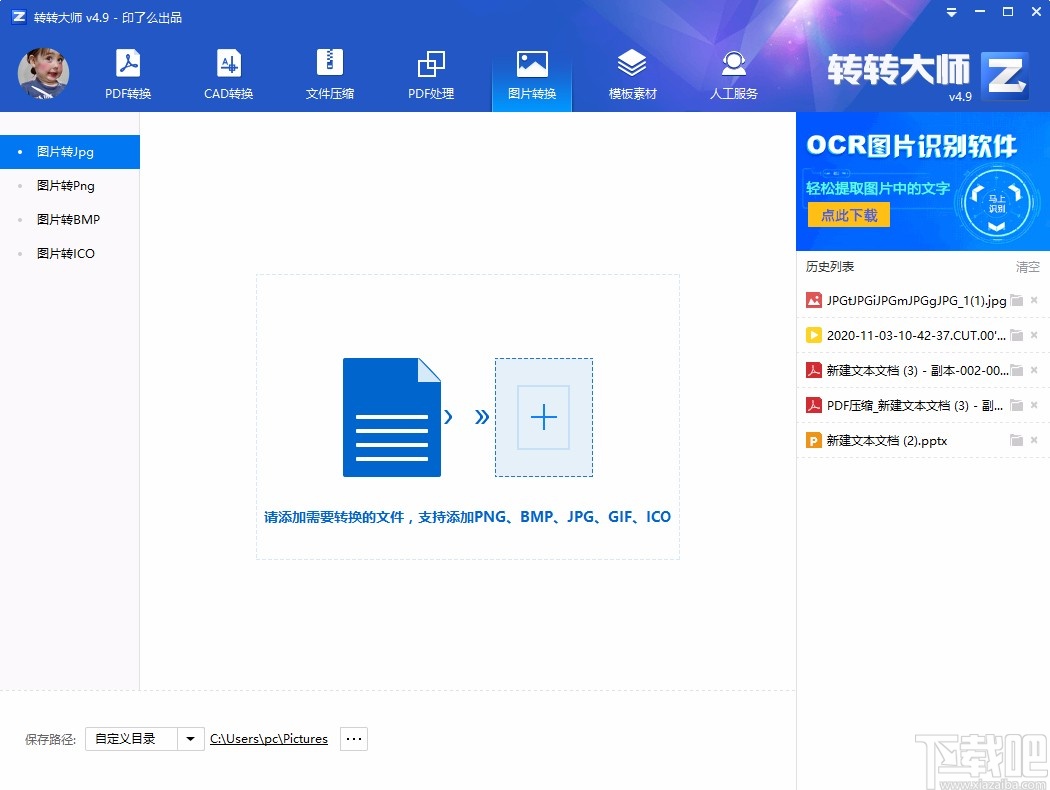Download OCR software via 点此下载
The image size is (1050, 790).
click(847, 214)
